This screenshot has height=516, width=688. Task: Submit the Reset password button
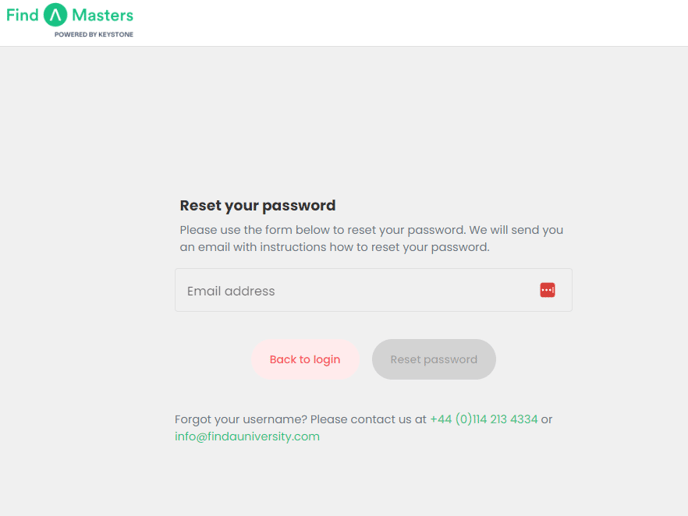coord(434,359)
